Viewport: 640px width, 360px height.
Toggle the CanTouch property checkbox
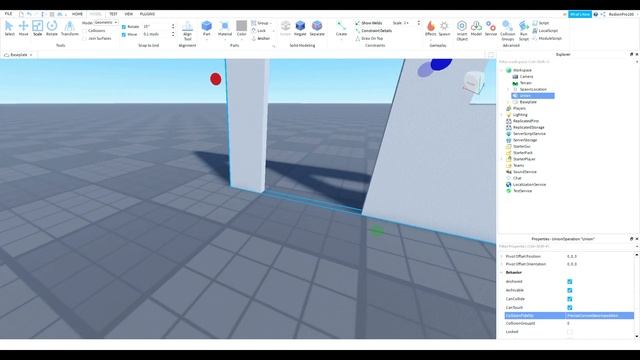click(570, 308)
